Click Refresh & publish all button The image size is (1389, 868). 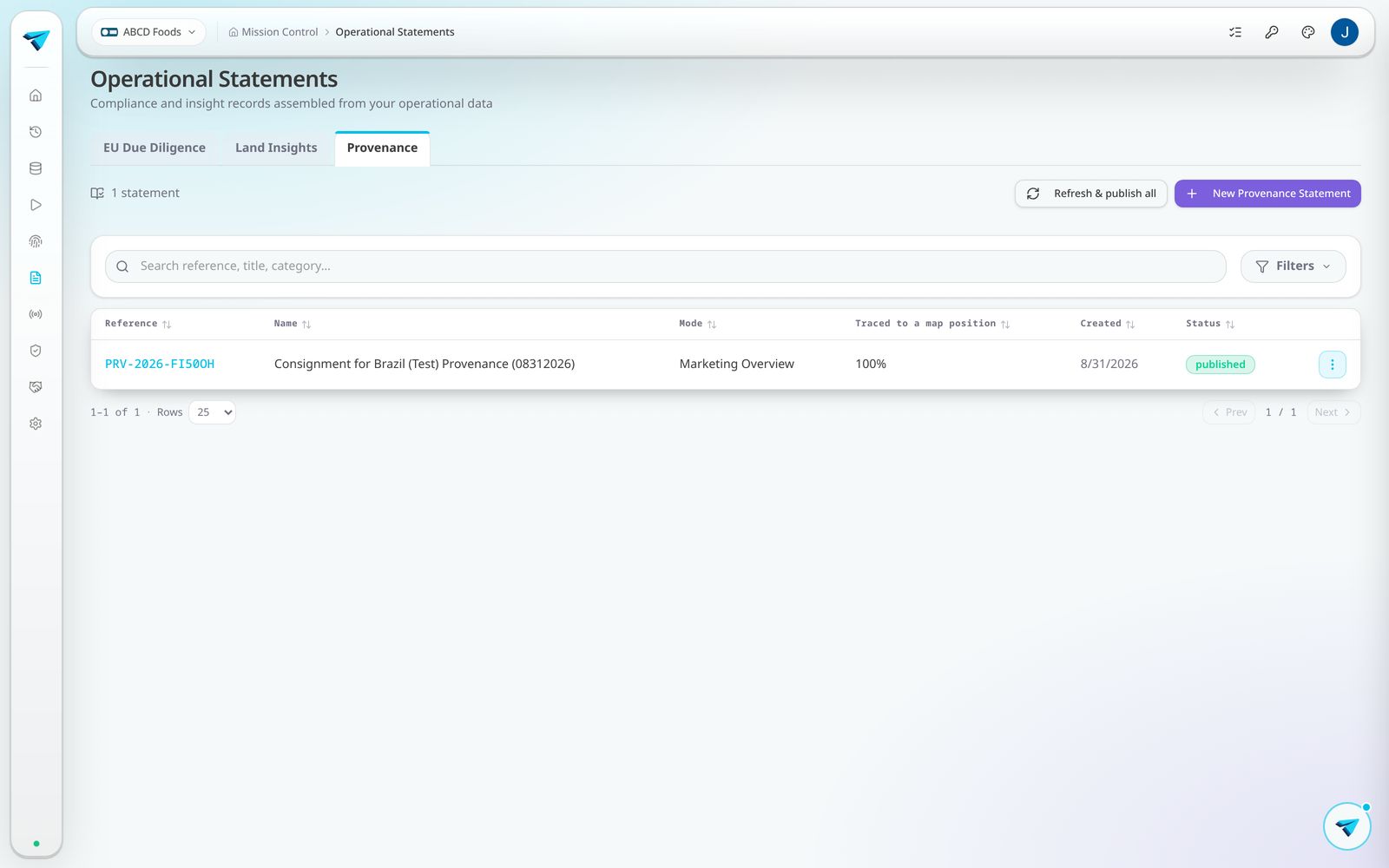(x=1091, y=194)
